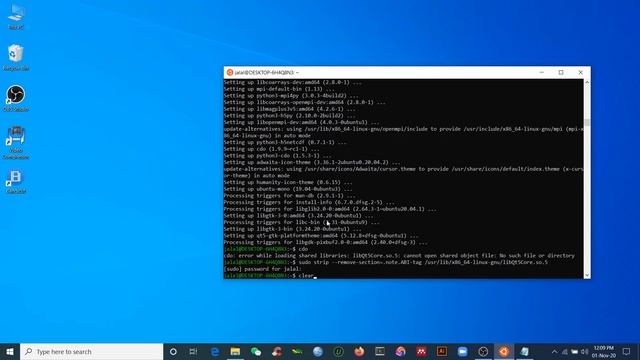Click the 'Setting up humanity-icon-theme' line
Screen dimensions: 640x360
coord(288,182)
